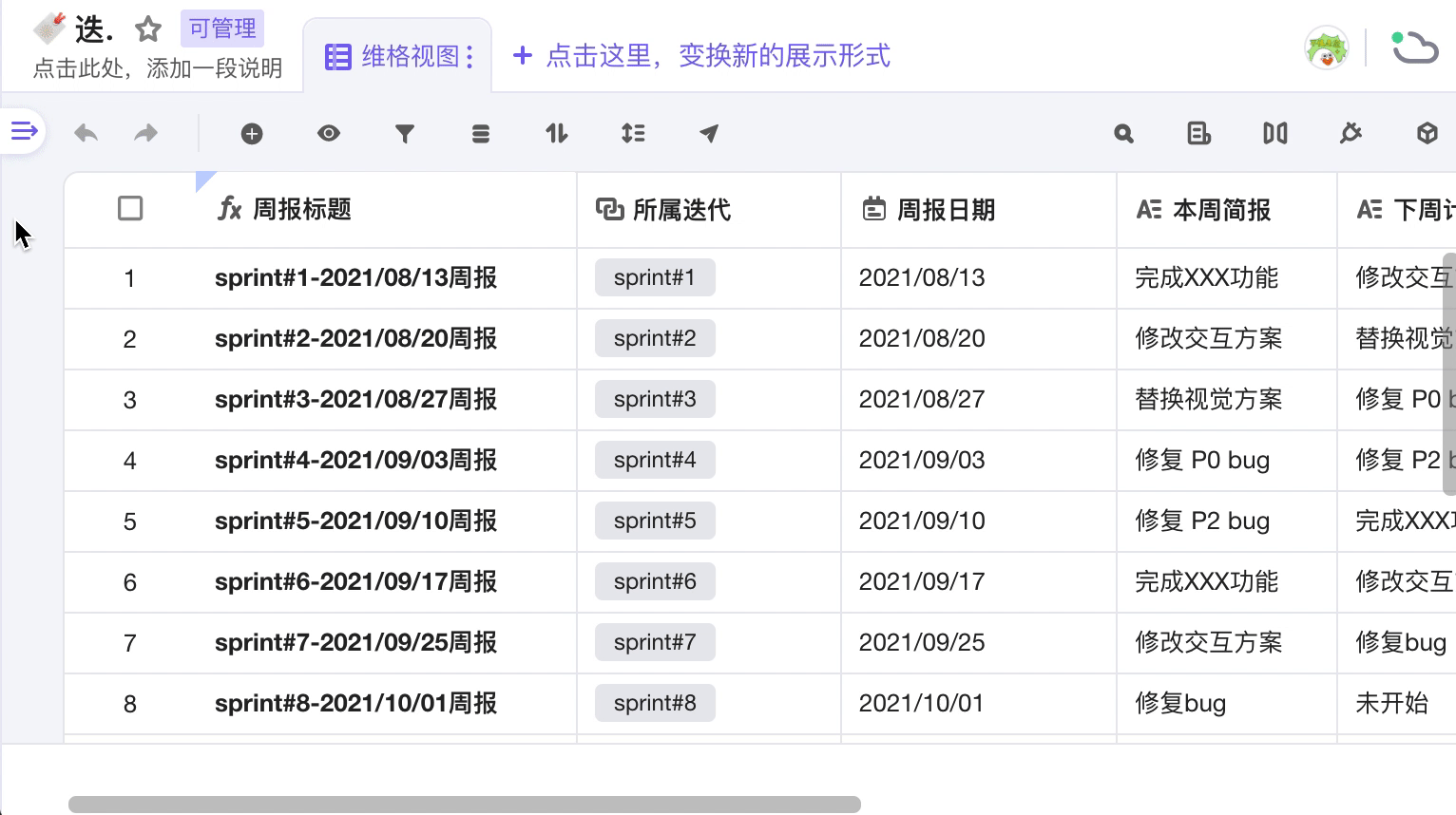Screen dimensions: 1456x815
Task: Open the filter funnel tool
Action: 405,134
